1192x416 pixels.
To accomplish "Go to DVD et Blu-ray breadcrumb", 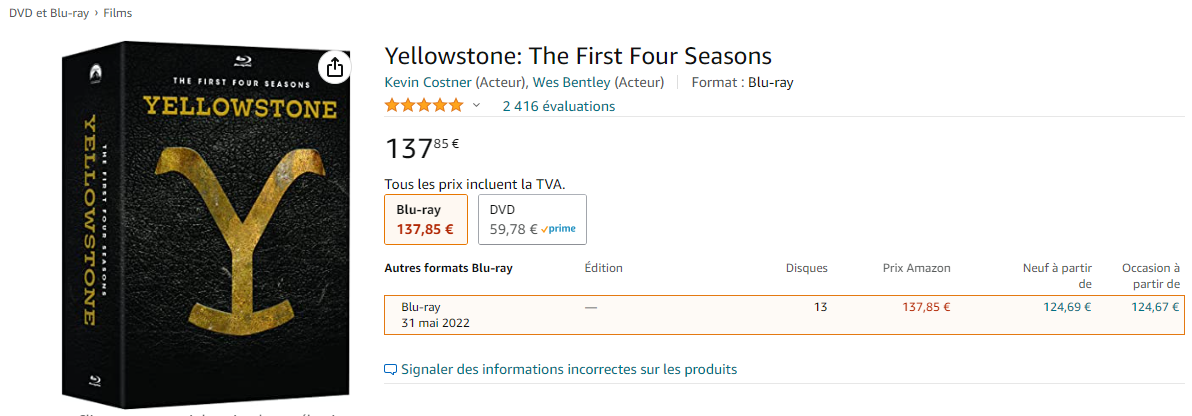I will tap(49, 14).
